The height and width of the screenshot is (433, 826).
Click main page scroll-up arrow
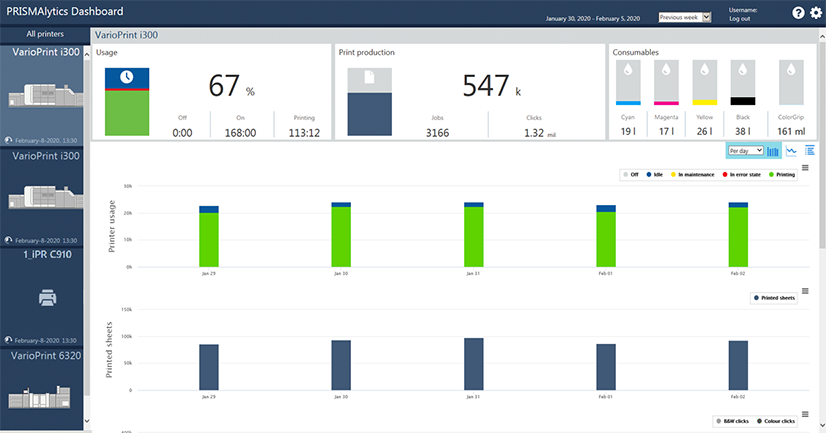pos(822,36)
